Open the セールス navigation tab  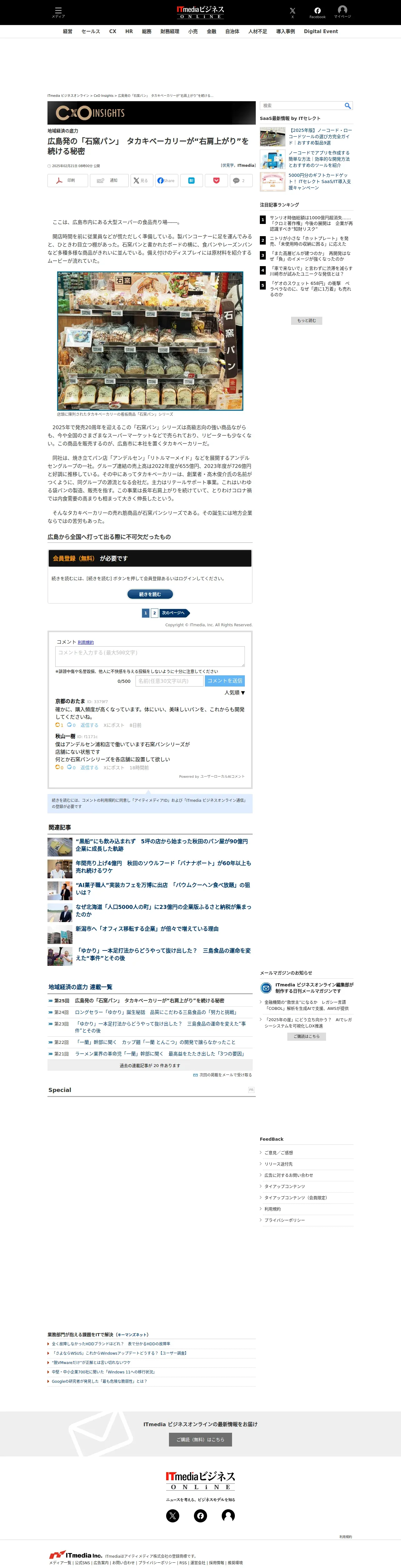(91, 31)
